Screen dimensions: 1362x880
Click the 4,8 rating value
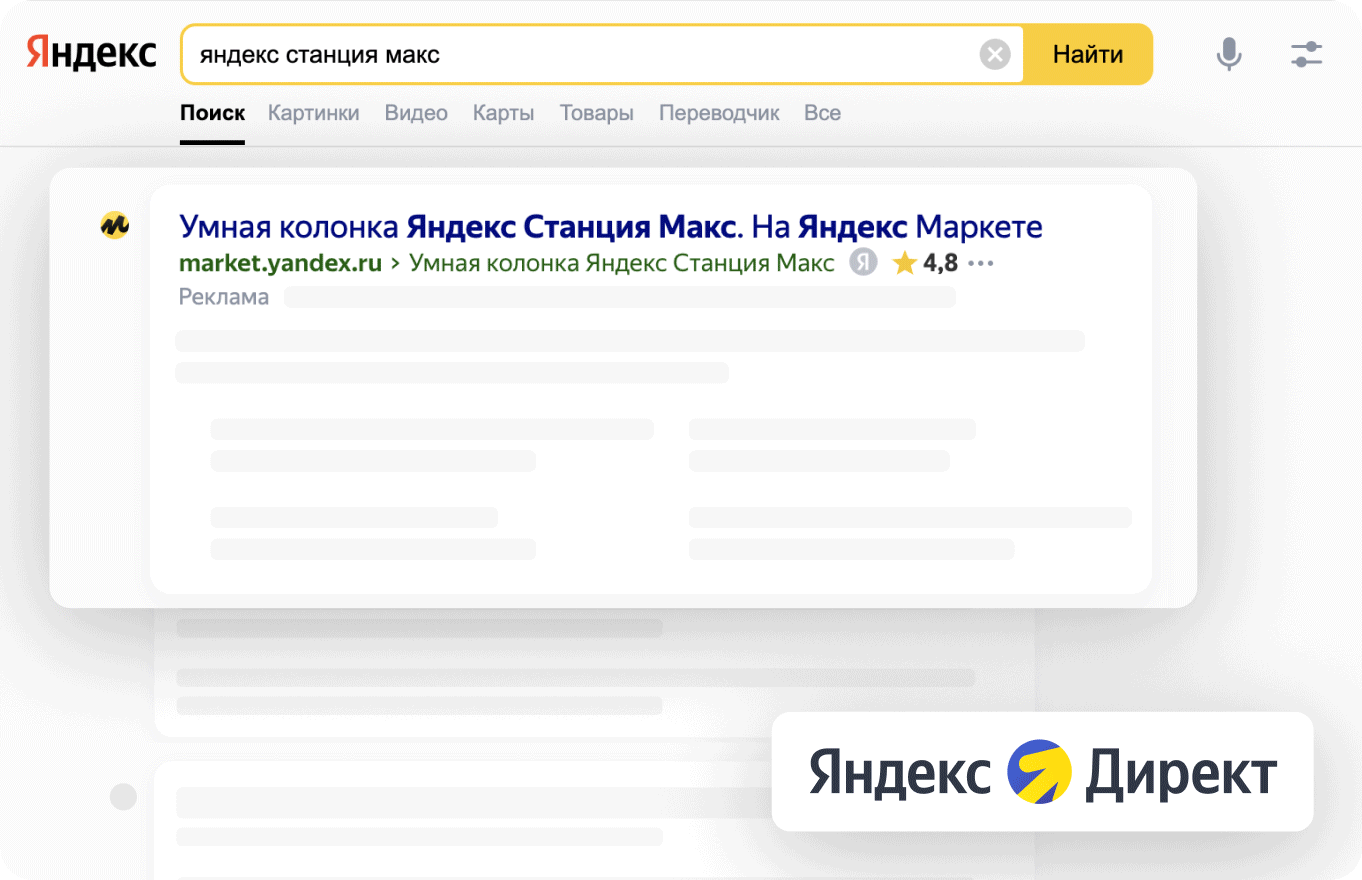[940, 263]
